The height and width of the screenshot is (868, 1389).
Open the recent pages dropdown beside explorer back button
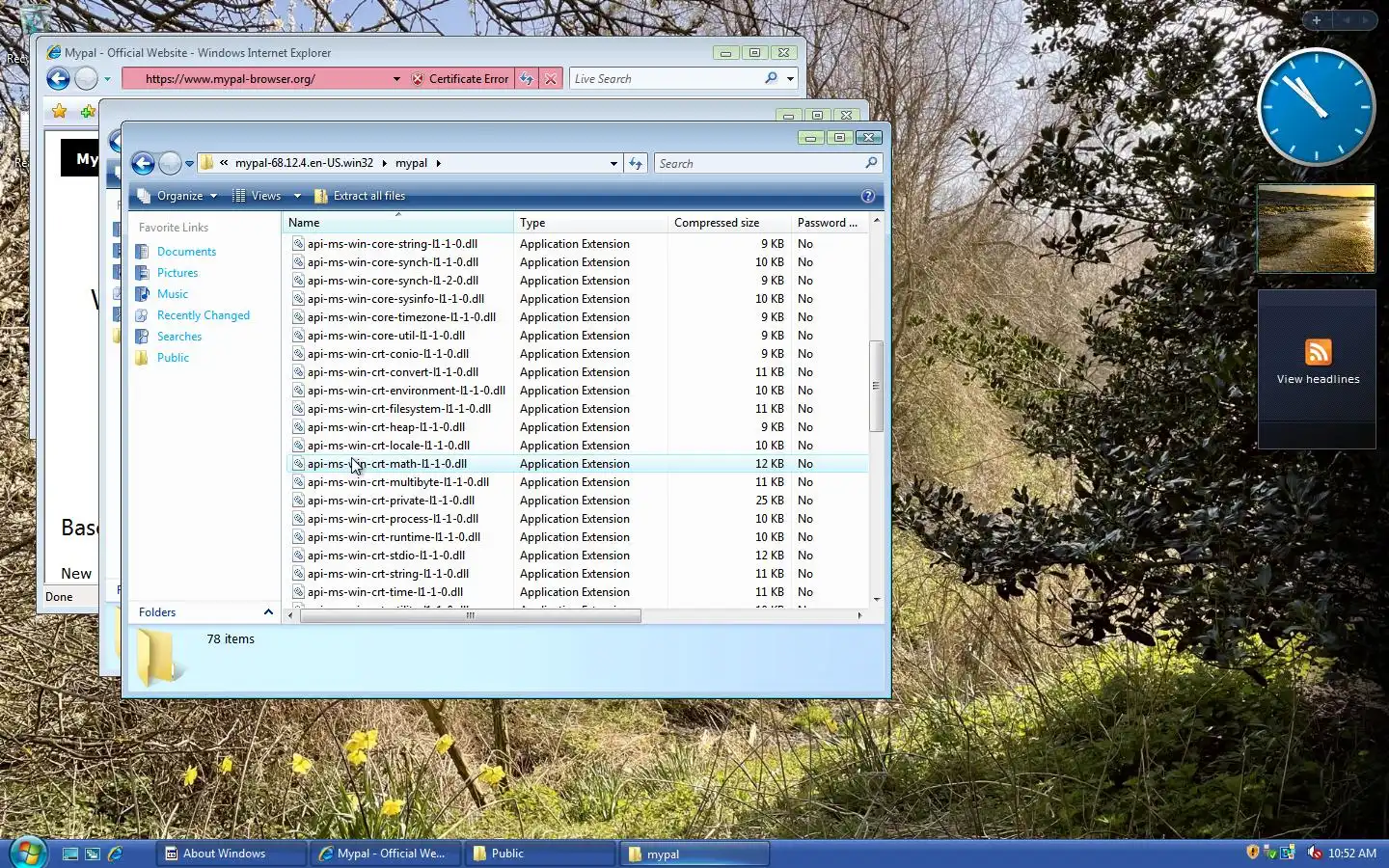(189, 164)
